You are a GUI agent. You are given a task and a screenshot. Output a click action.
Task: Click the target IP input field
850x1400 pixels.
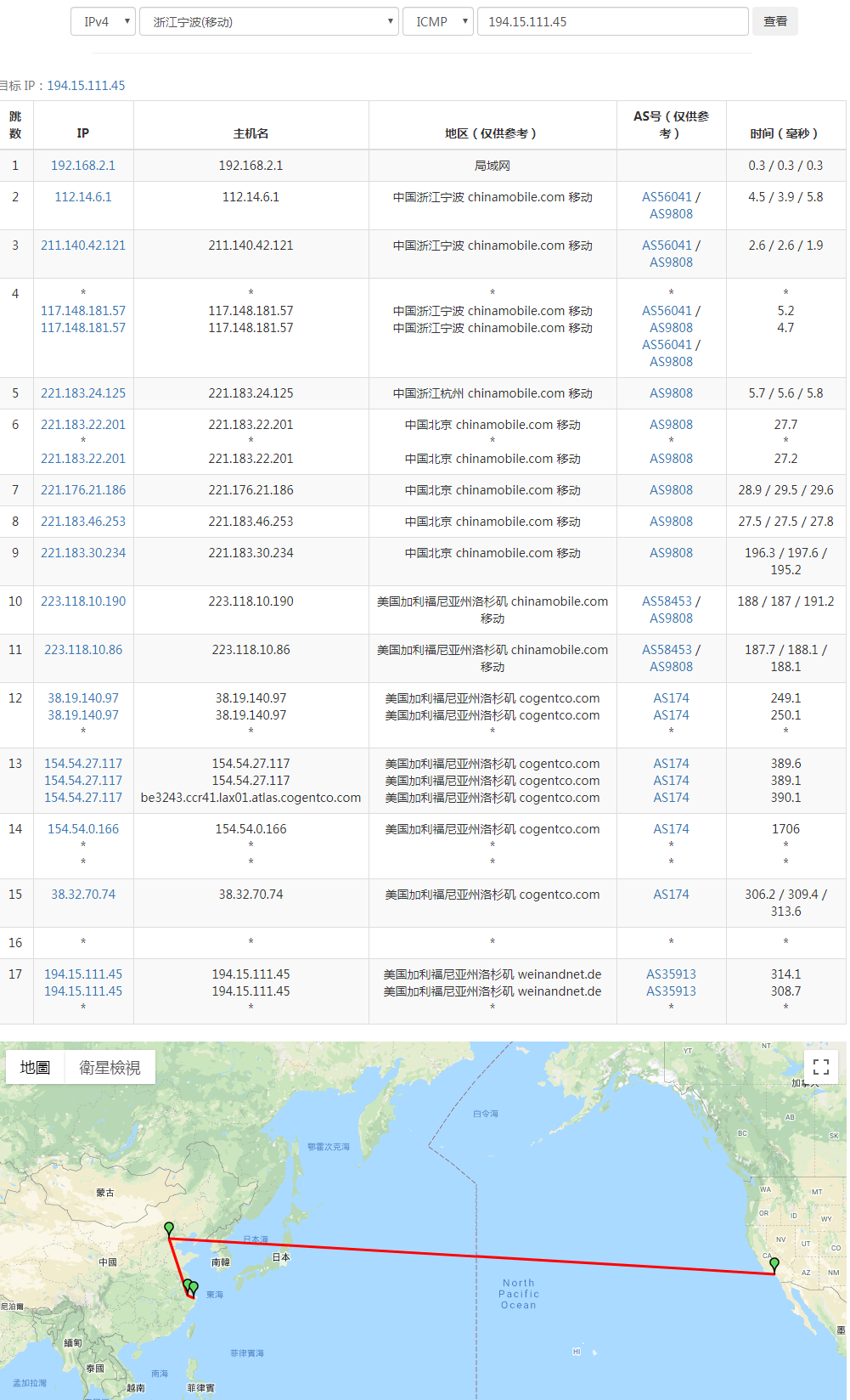click(x=613, y=21)
